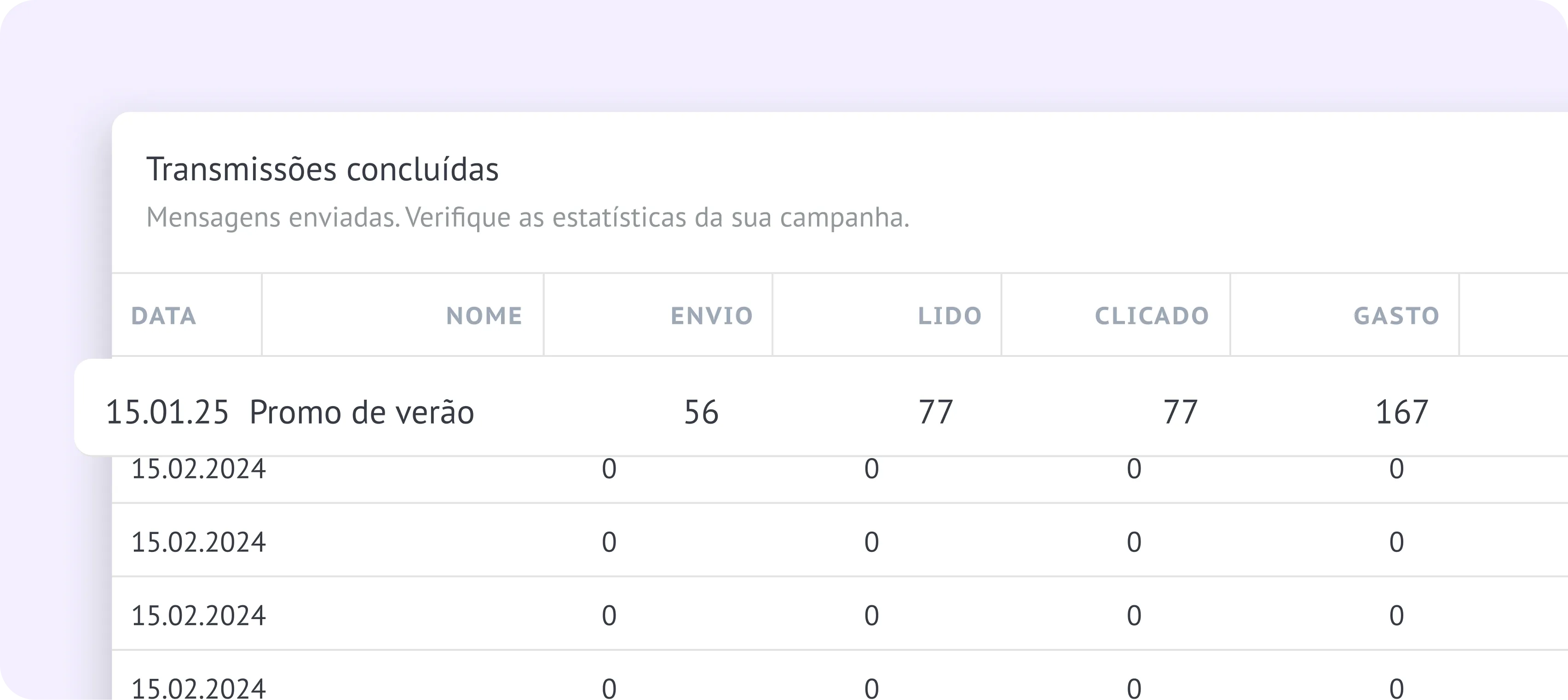Sort the table by ENVIO column
The width and height of the screenshot is (1568, 700).
coord(711,316)
